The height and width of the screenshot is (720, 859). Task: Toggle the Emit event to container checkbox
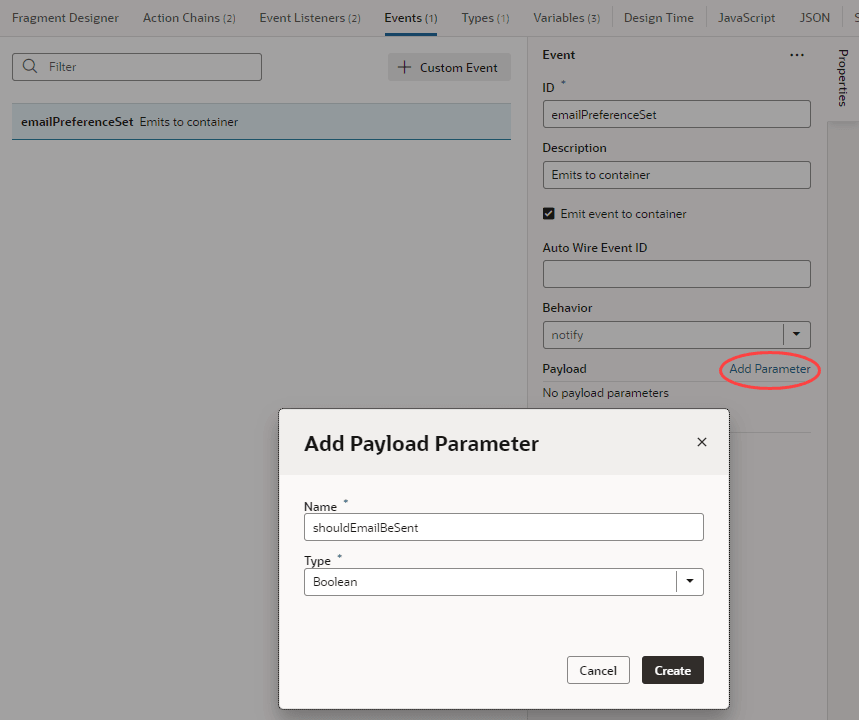click(549, 213)
